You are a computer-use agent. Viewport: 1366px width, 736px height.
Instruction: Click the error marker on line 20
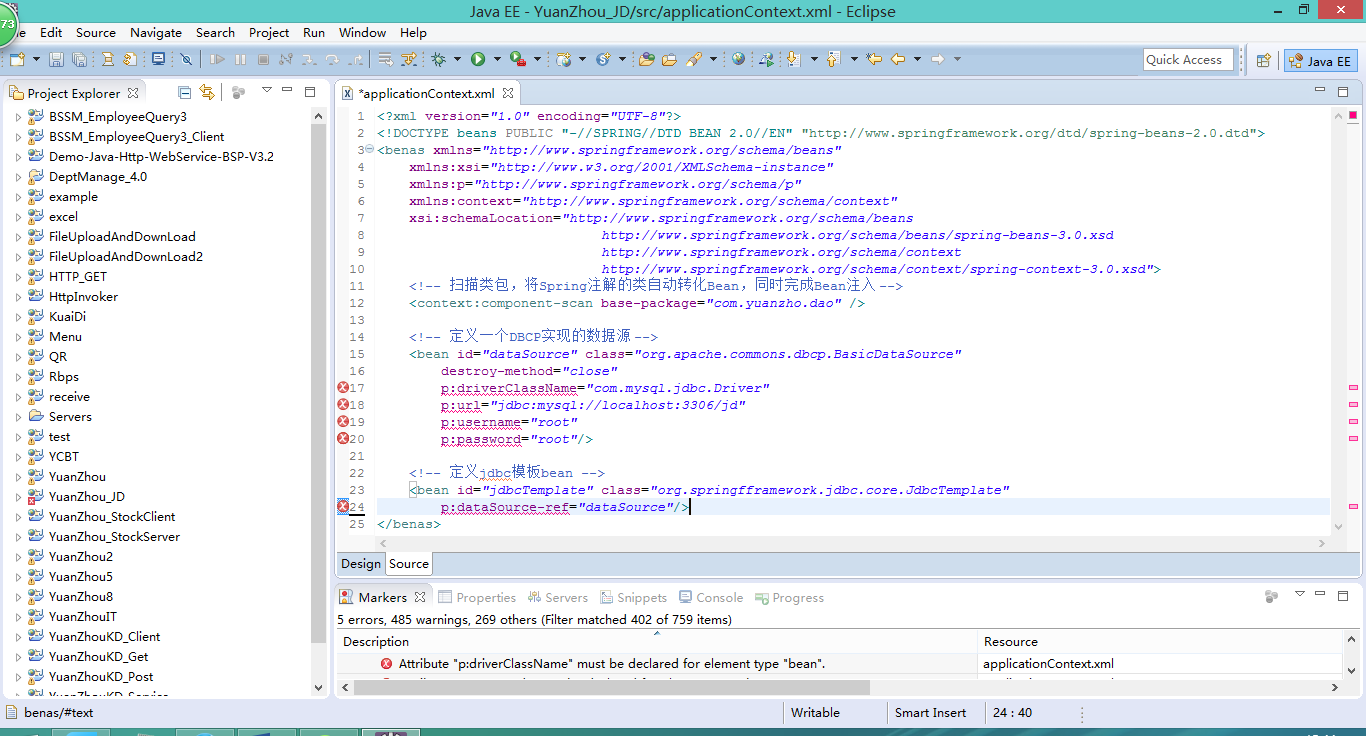(x=343, y=438)
